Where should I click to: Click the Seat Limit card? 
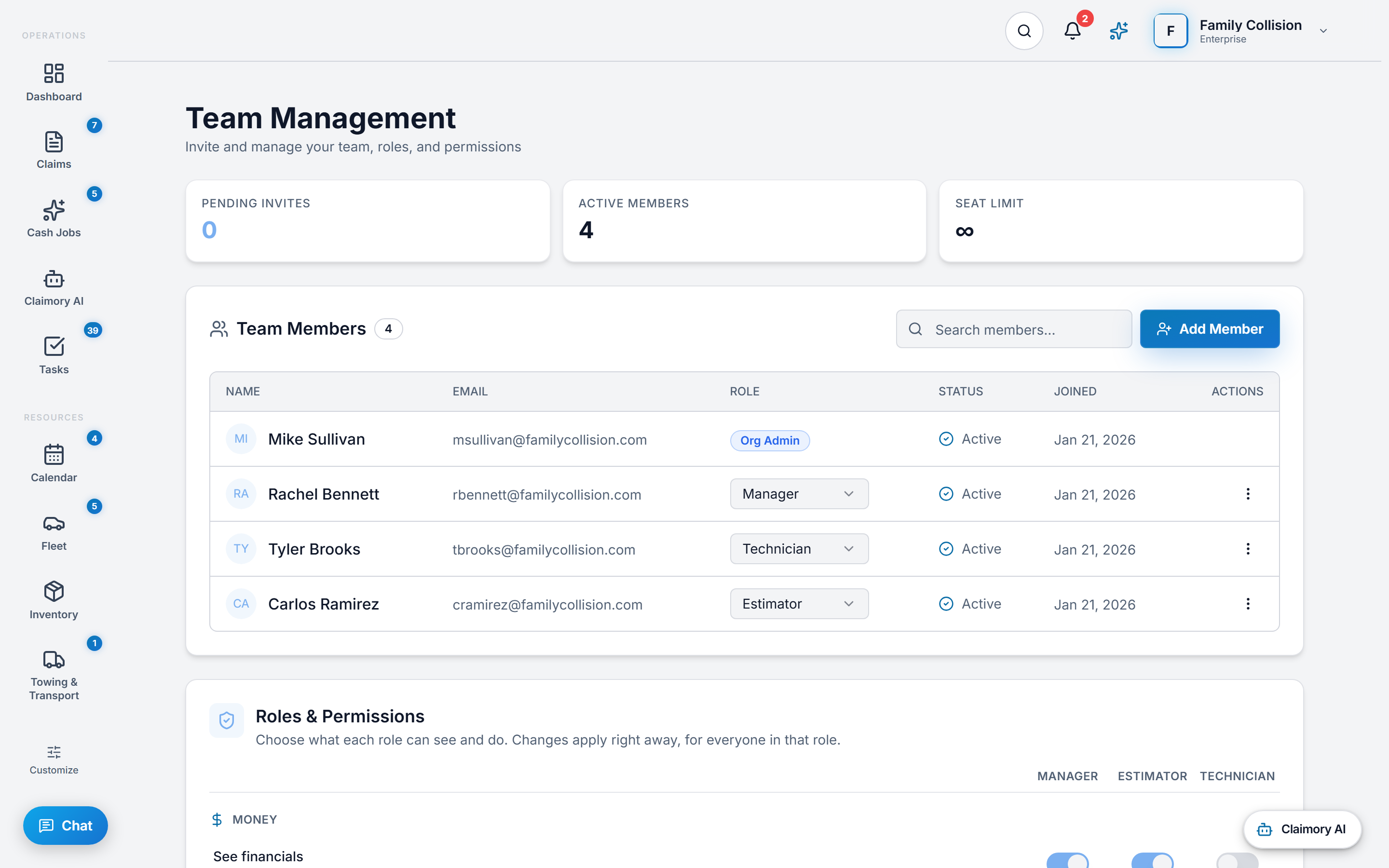click(1120, 221)
